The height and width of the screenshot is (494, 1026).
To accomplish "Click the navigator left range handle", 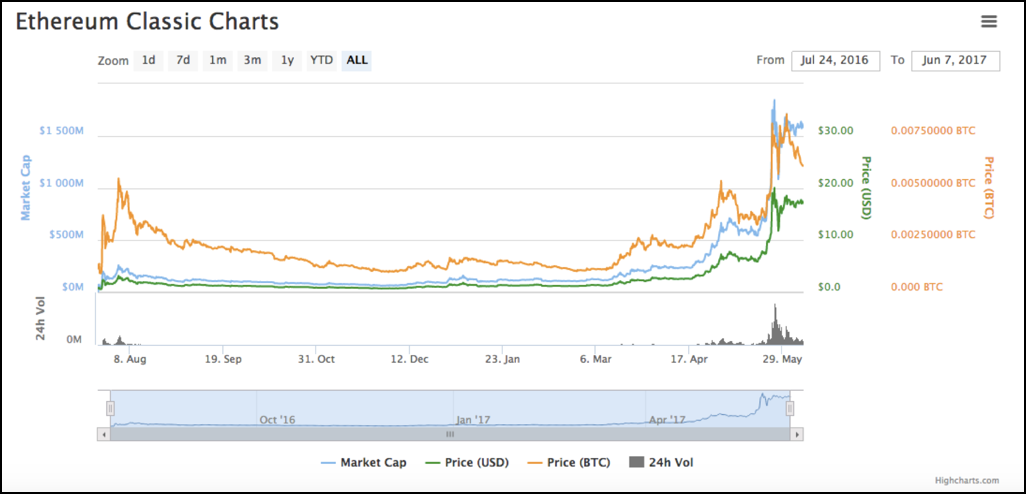I will click(x=111, y=408).
